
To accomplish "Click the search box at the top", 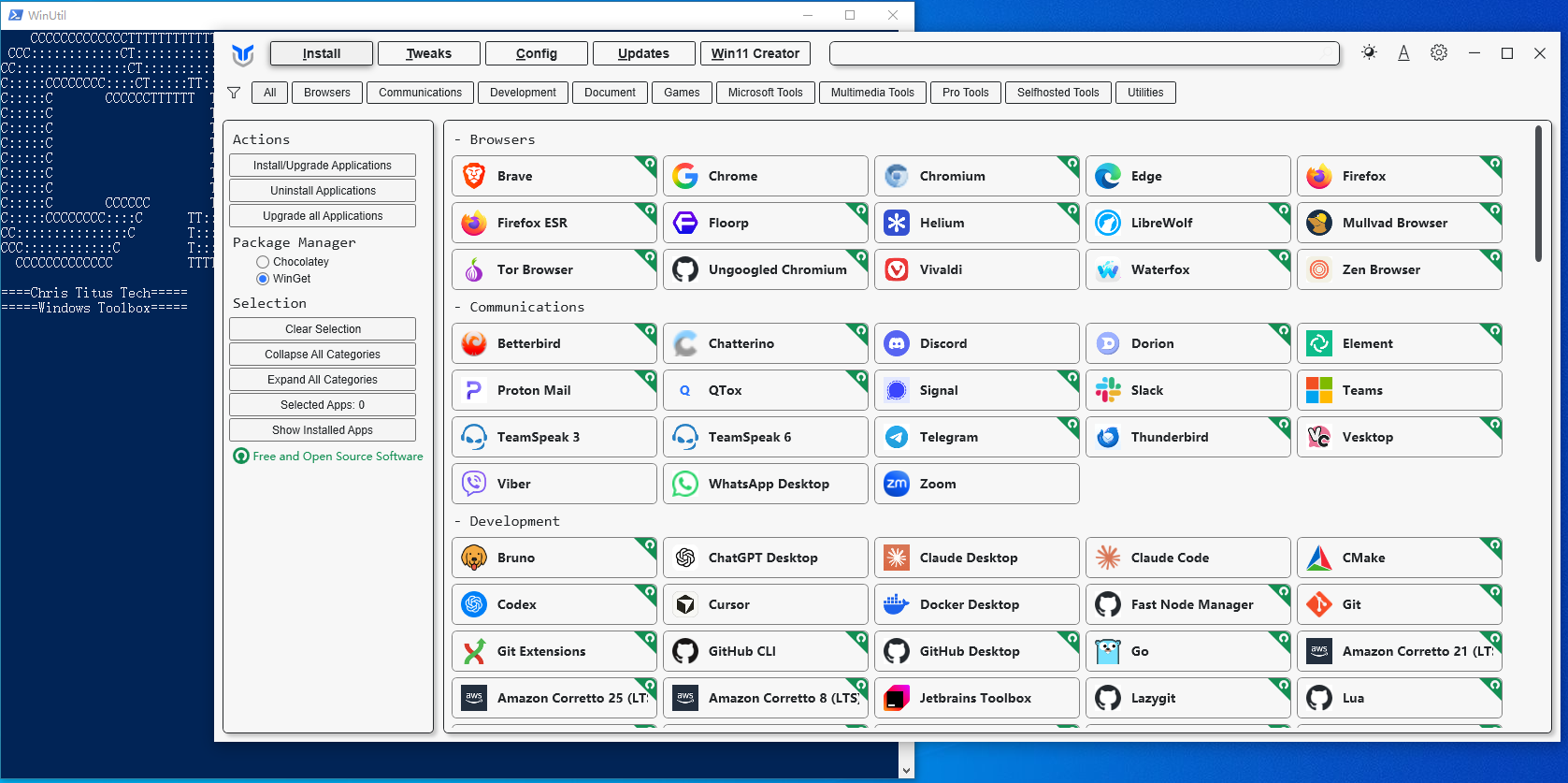I will click(x=1085, y=53).
